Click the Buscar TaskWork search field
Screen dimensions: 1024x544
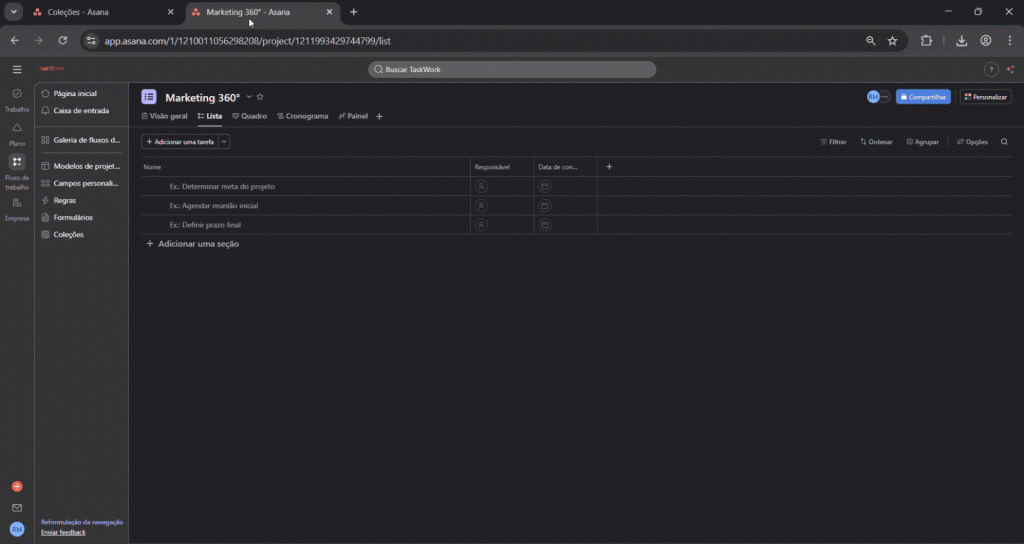coord(512,69)
